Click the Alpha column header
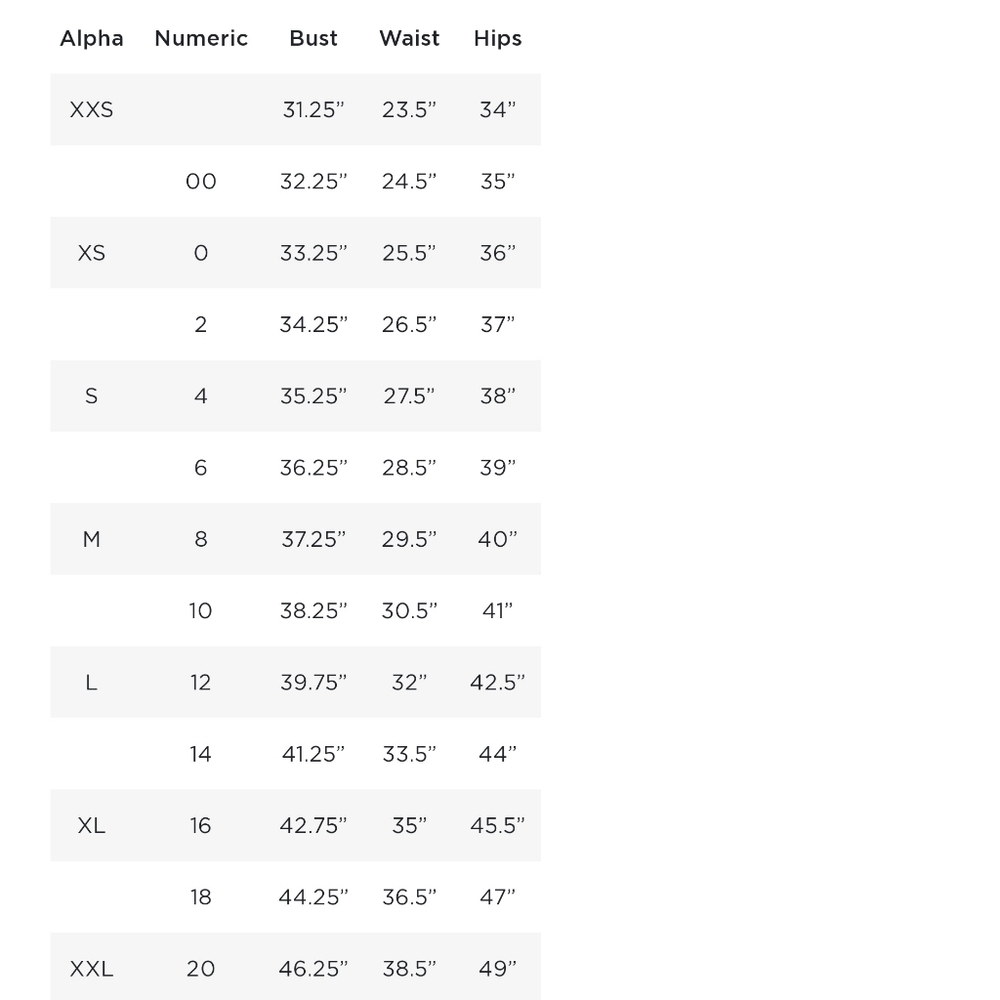 coord(92,39)
